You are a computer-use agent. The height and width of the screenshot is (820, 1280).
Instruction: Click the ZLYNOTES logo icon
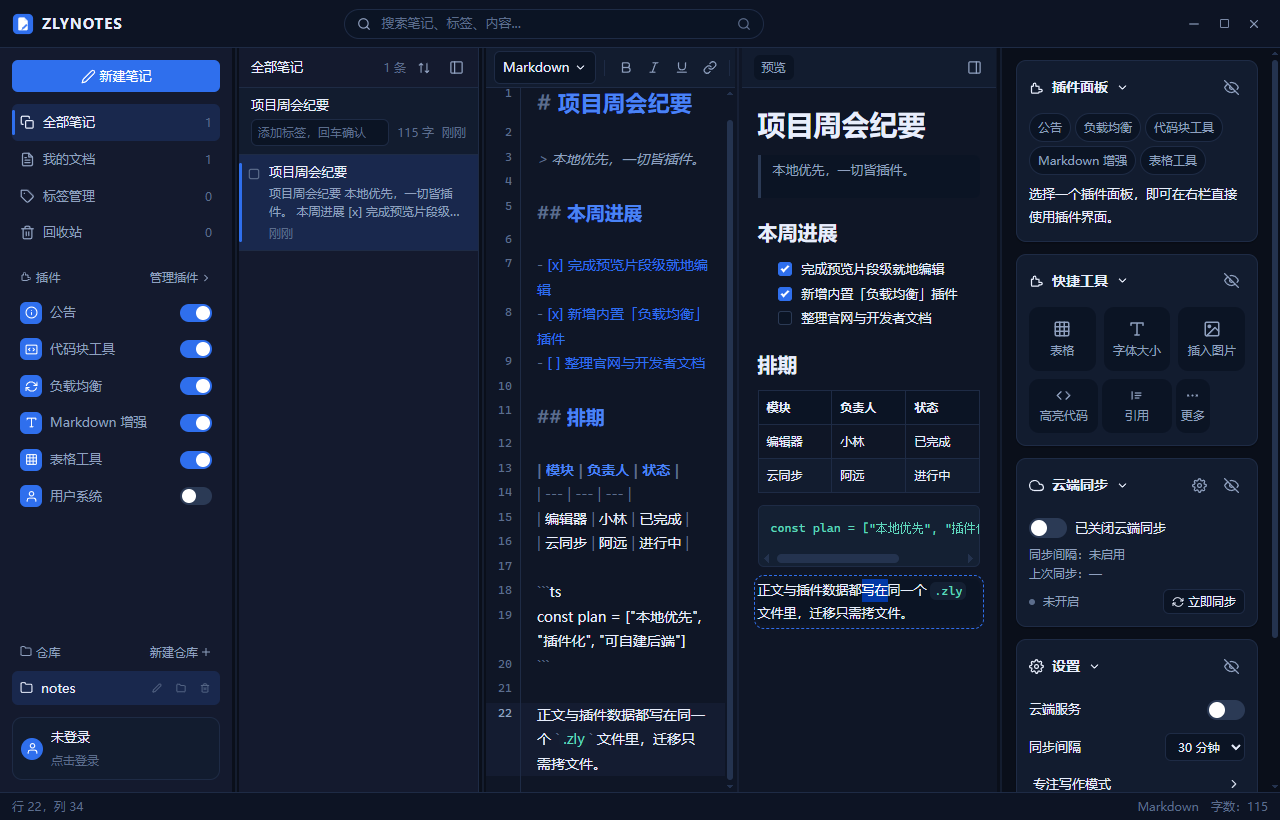[x=23, y=23]
